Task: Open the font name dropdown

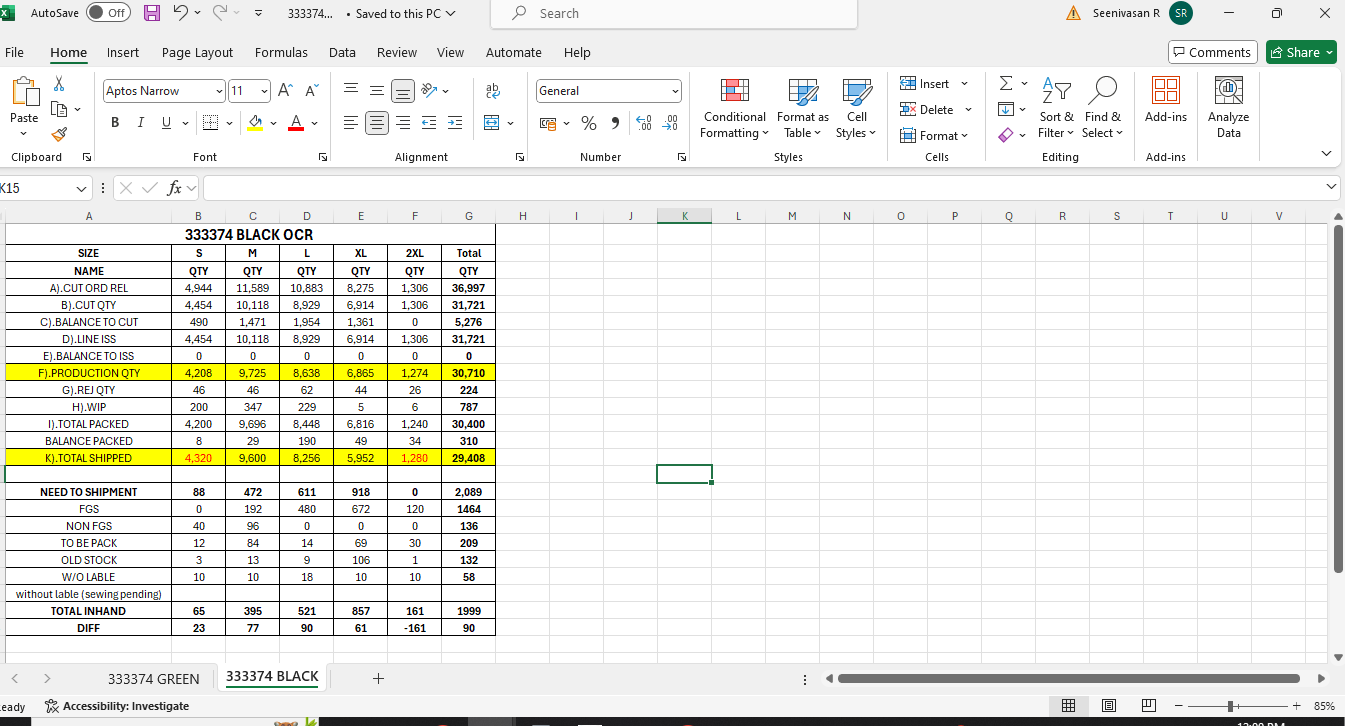Action: coord(219,91)
